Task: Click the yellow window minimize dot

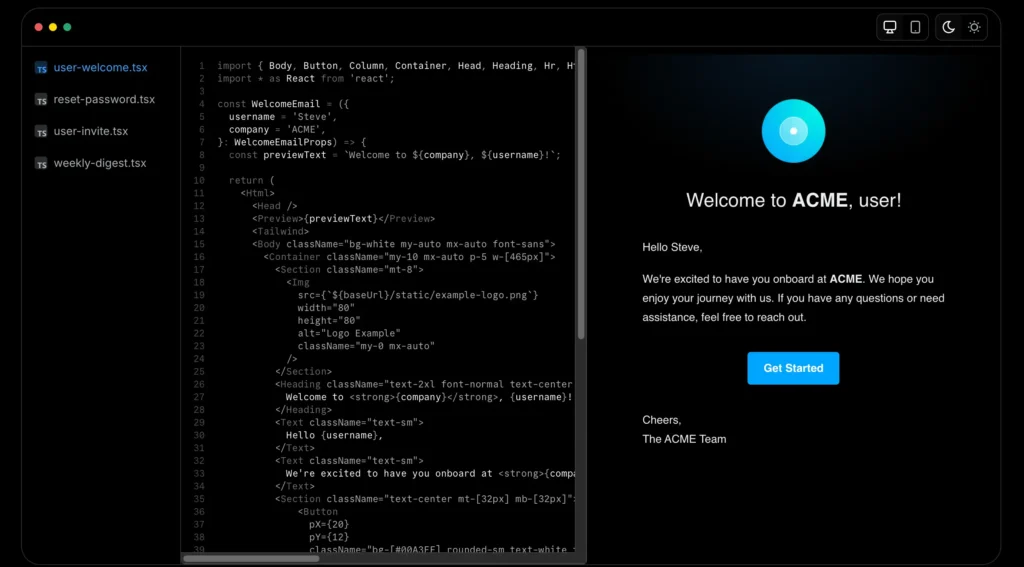Action: (53, 27)
